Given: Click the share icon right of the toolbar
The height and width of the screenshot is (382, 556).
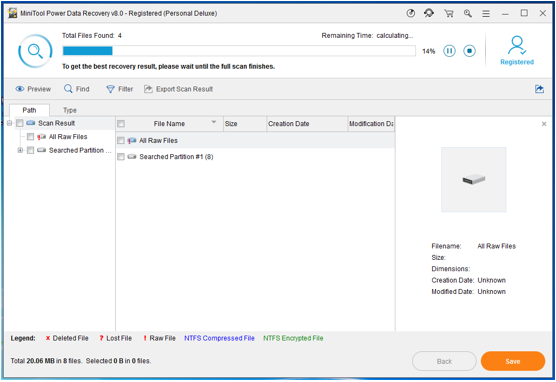Looking at the screenshot, I should (x=539, y=89).
